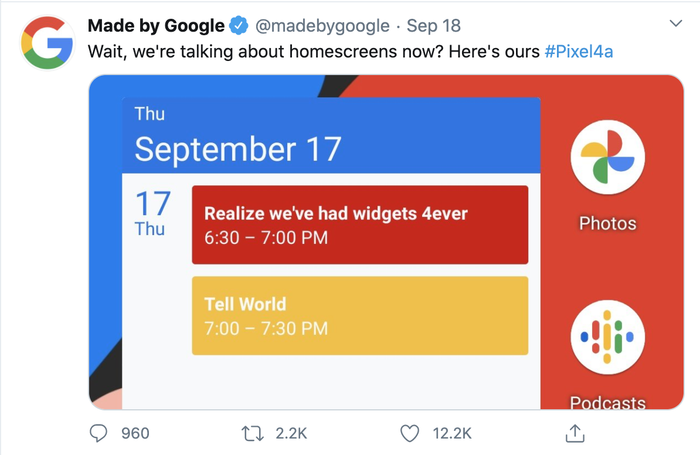Image resolution: width=700 pixels, height=455 pixels.
Task: Open the share tweet icon
Action: click(x=575, y=433)
